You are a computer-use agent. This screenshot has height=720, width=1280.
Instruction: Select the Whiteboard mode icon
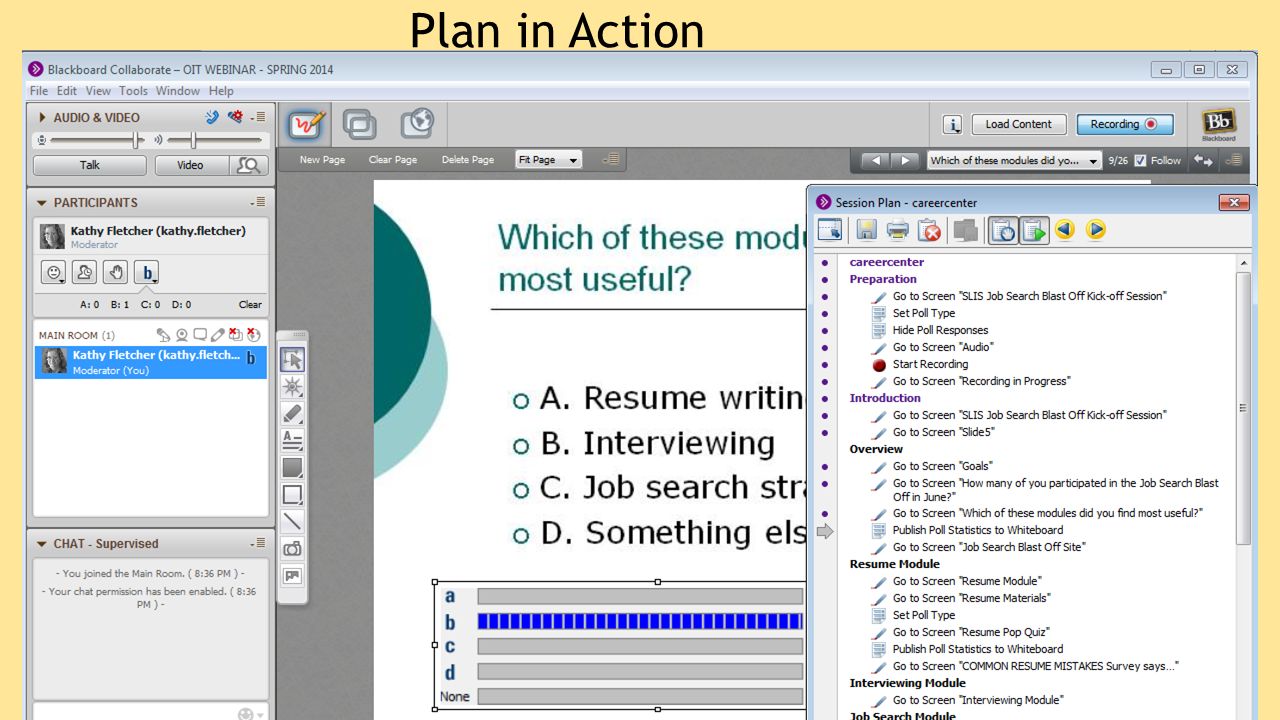(x=307, y=124)
